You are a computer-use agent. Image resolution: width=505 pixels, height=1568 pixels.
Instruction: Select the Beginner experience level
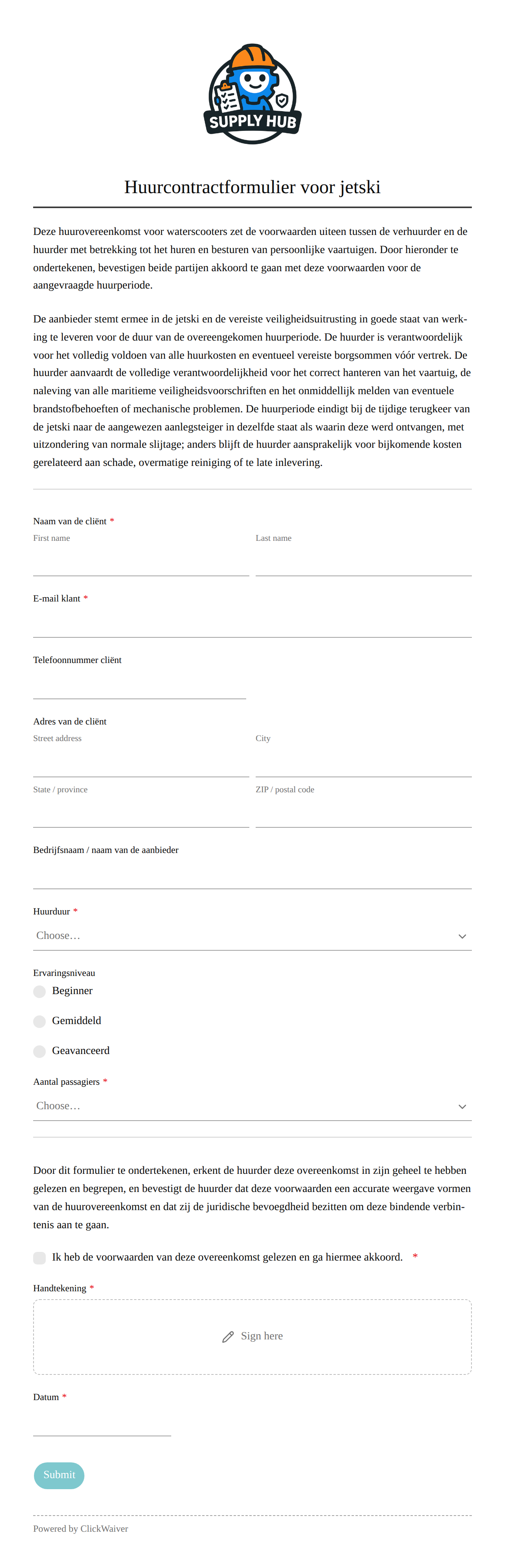(39, 992)
